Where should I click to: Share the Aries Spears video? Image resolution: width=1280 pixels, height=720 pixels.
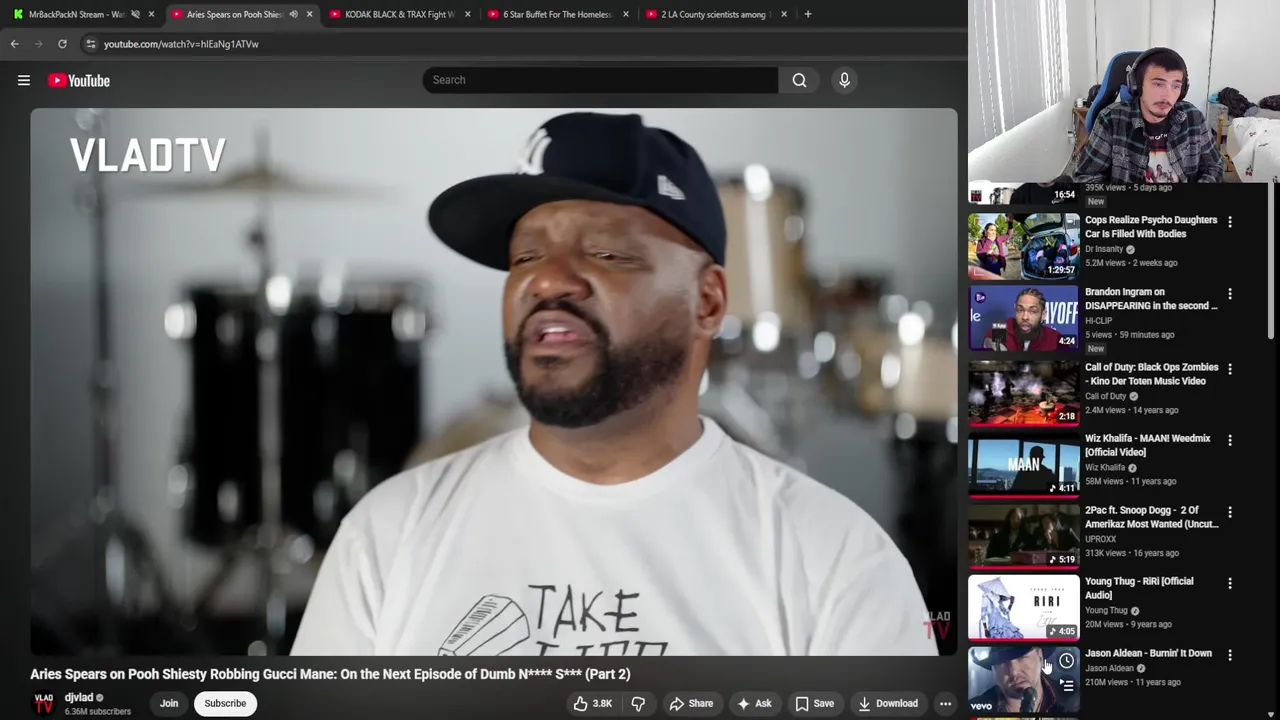point(690,703)
